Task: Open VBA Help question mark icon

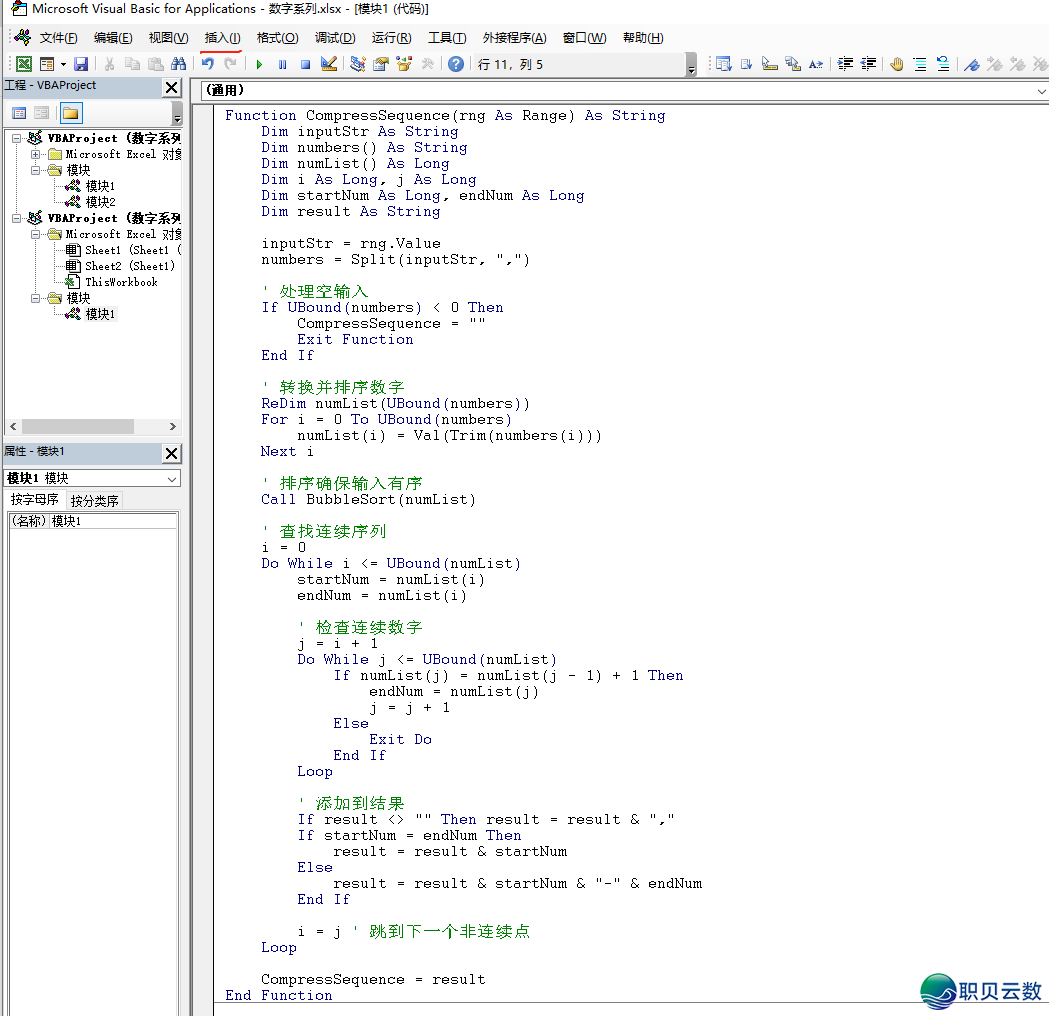Action: pyautogui.click(x=456, y=64)
